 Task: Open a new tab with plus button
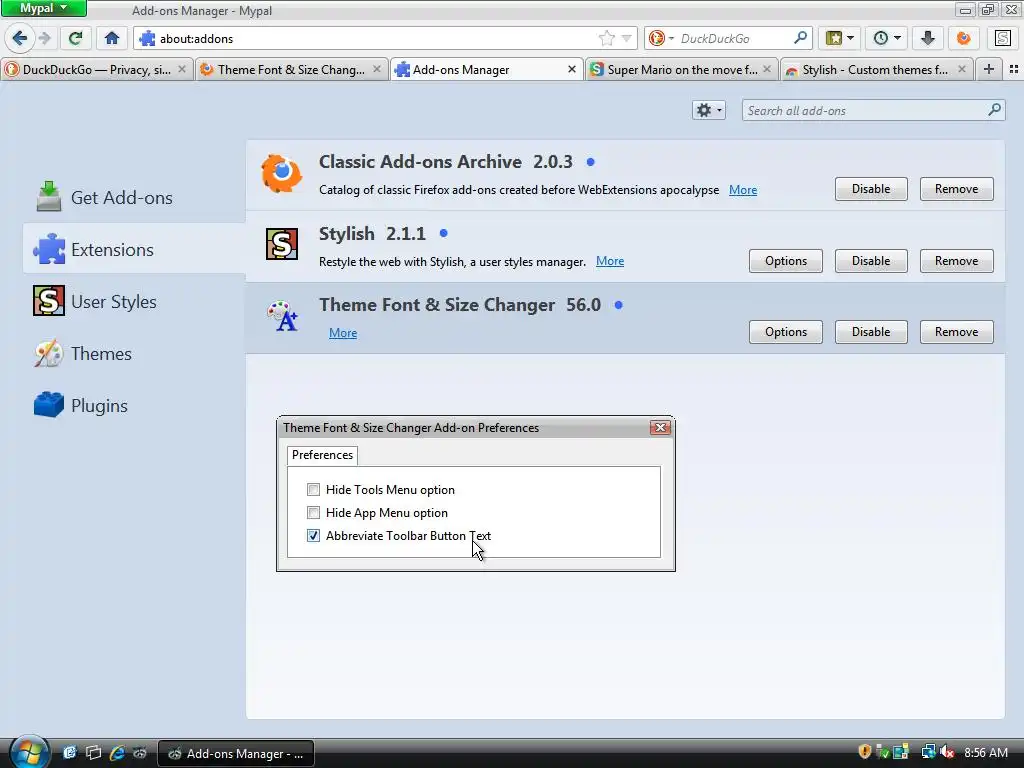[989, 69]
